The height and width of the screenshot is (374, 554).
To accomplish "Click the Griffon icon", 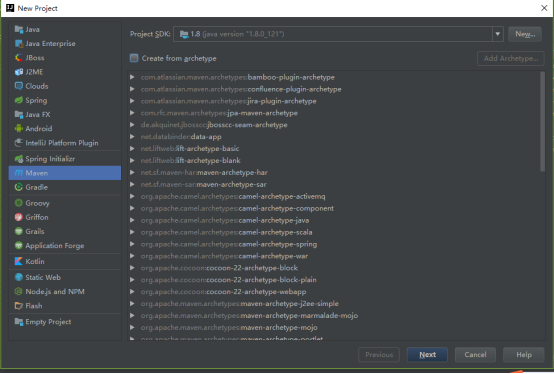I will 19,217.
